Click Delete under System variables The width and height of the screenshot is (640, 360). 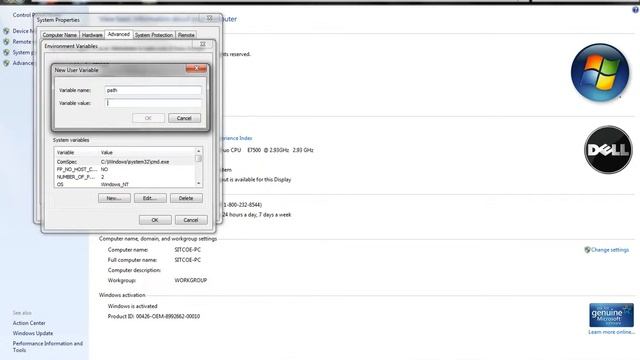[186, 198]
